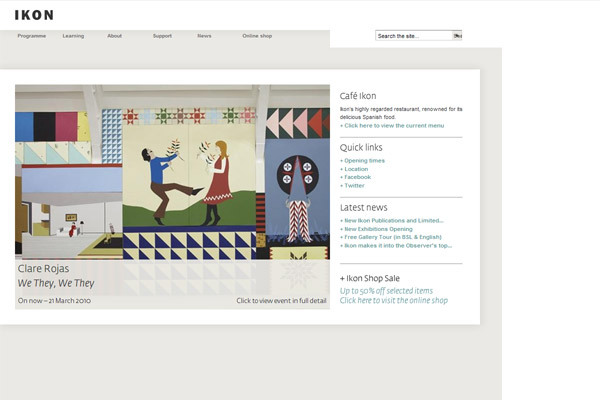Focus the Search the site field
600x400 pixels.
(x=414, y=36)
